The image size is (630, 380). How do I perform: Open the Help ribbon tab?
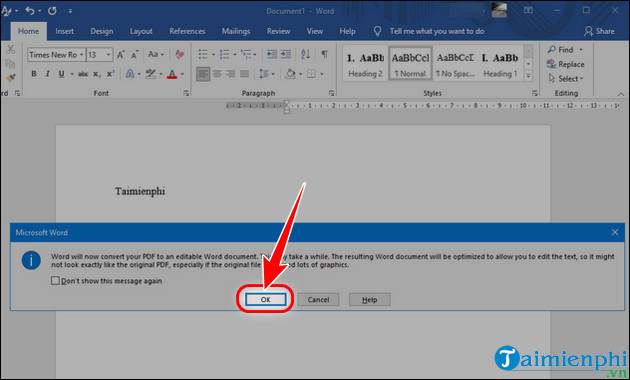tap(347, 31)
